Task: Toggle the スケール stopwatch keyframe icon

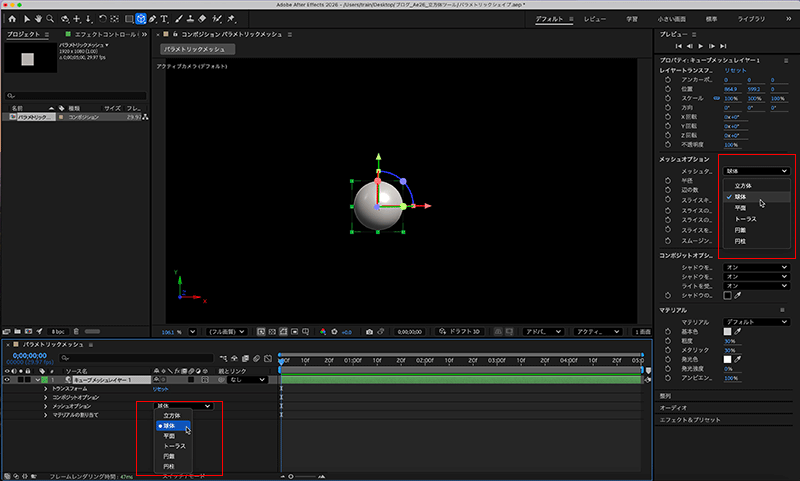Action: [667, 98]
